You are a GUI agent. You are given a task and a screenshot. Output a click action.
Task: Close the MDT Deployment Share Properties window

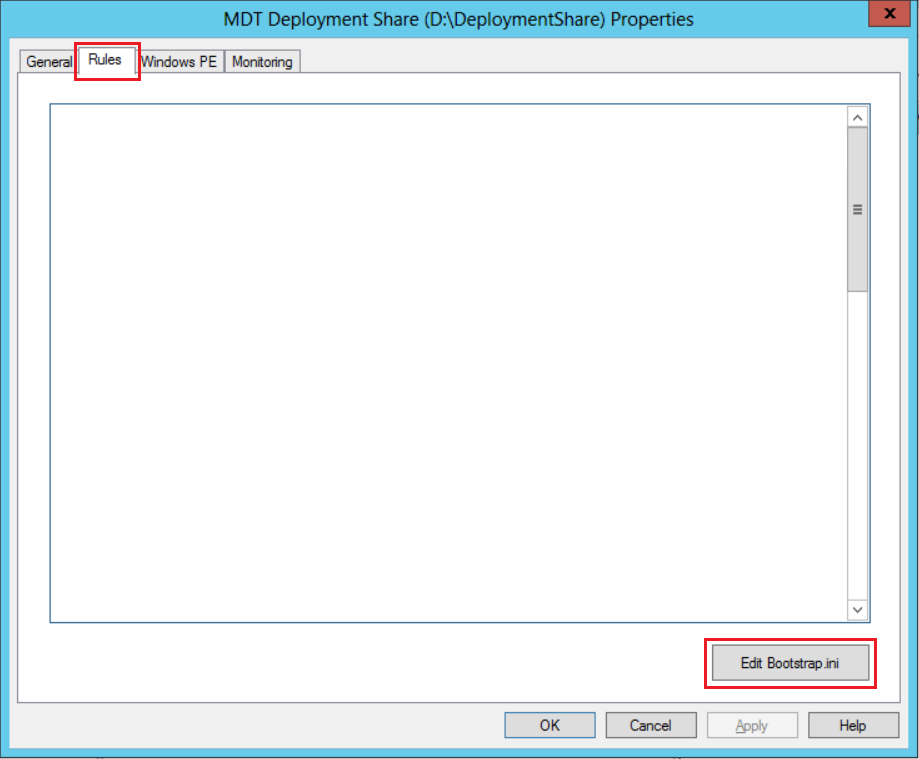click(883, 14)
